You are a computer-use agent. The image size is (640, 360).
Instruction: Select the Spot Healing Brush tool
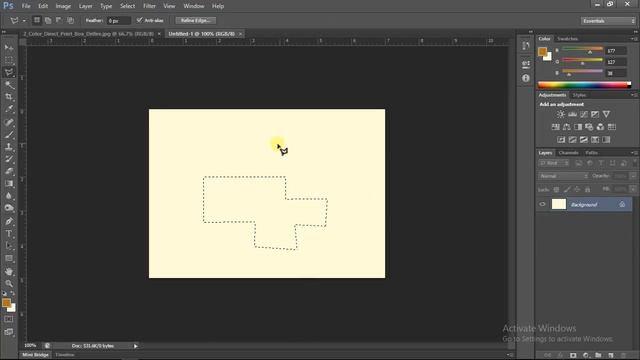9,122
